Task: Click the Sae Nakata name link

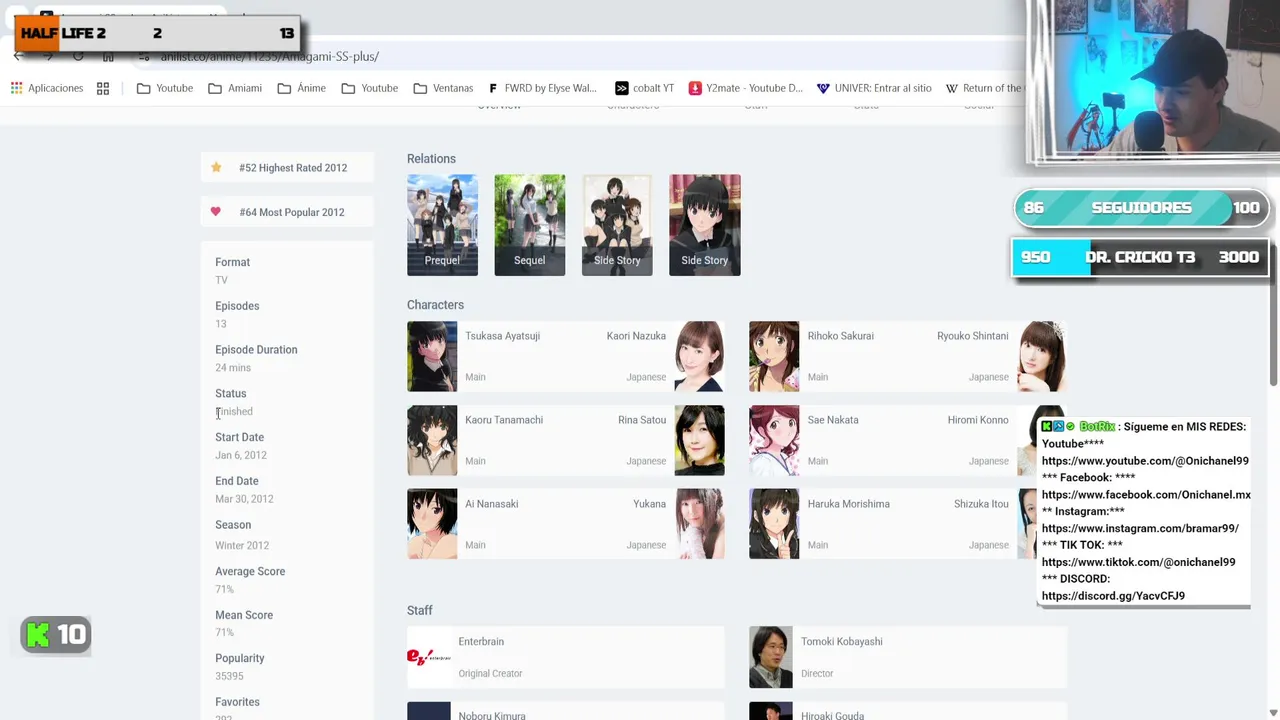Action: 833,420
